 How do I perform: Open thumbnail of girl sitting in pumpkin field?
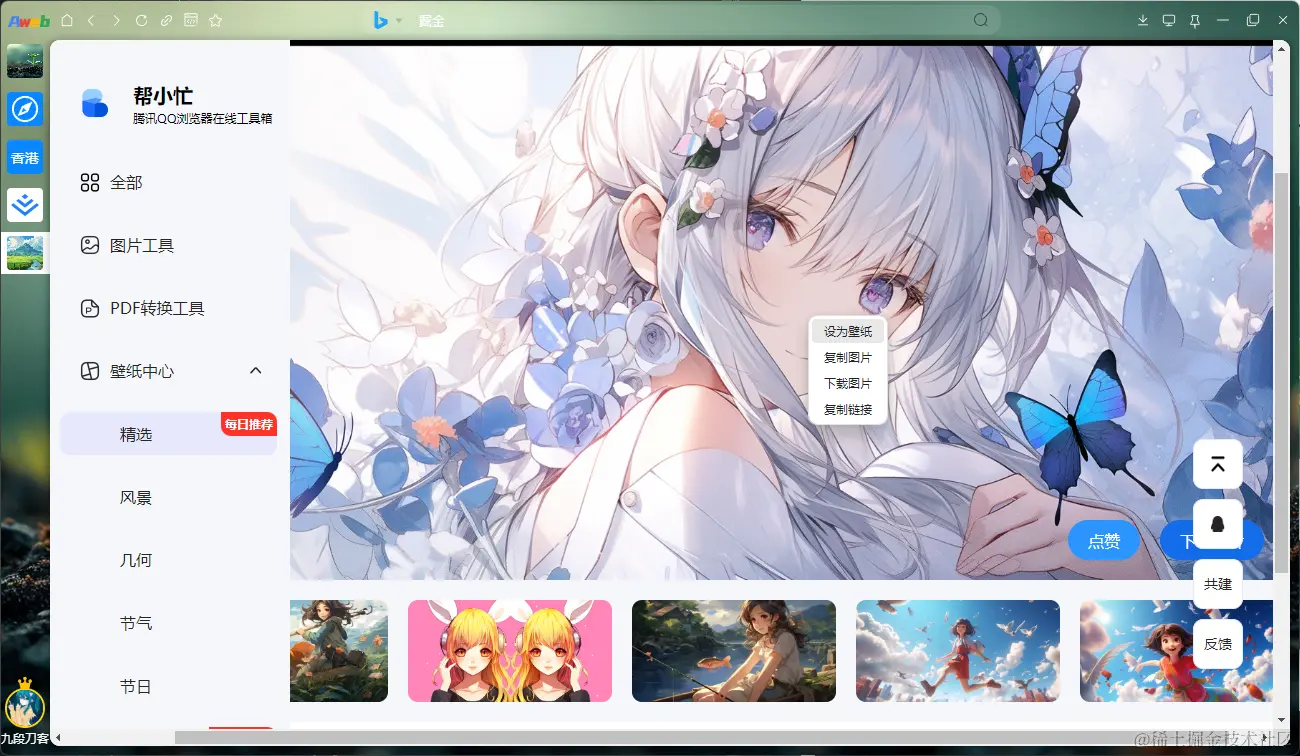[x=339, y=651]
